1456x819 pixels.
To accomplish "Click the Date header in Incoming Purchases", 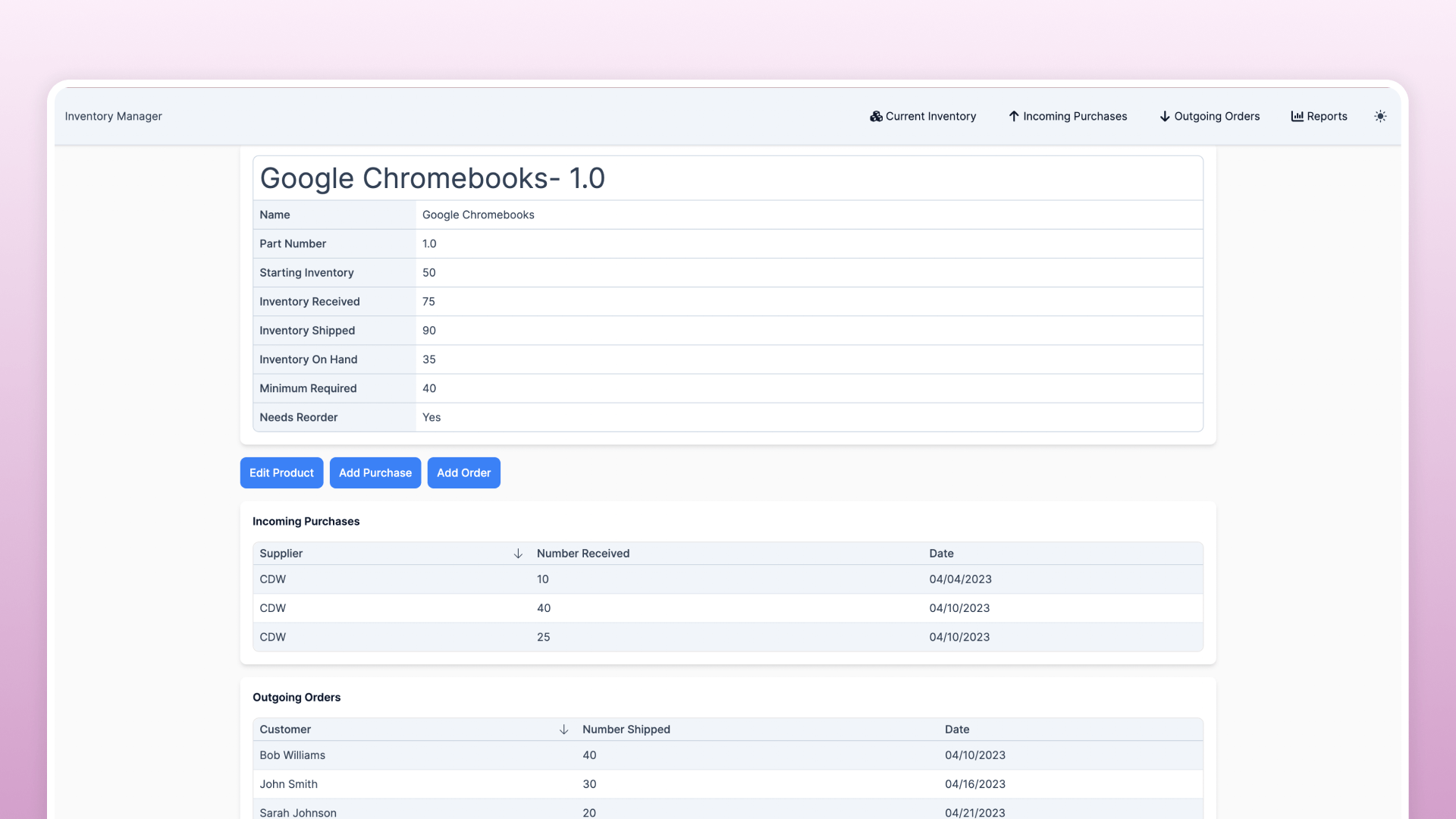I will coord(941,554).
